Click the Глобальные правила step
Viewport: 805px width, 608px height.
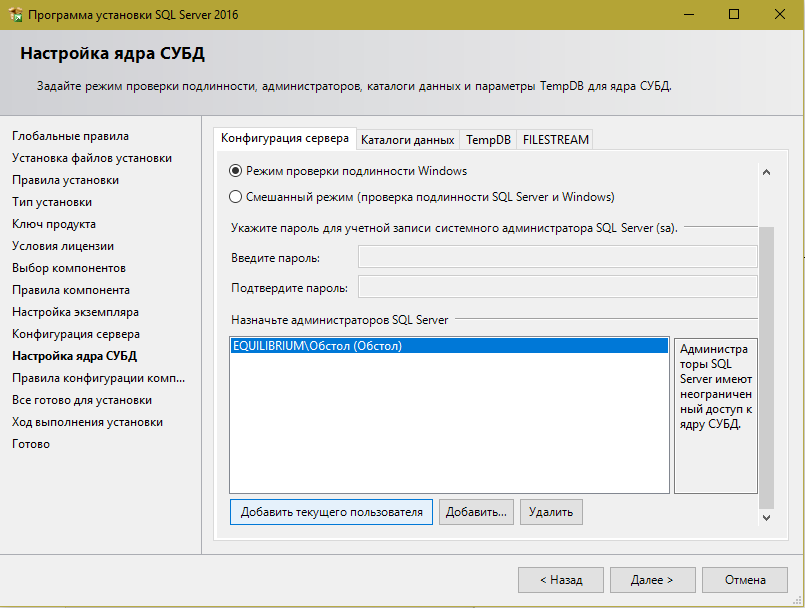pyautogui.click(x=70, y=136)
